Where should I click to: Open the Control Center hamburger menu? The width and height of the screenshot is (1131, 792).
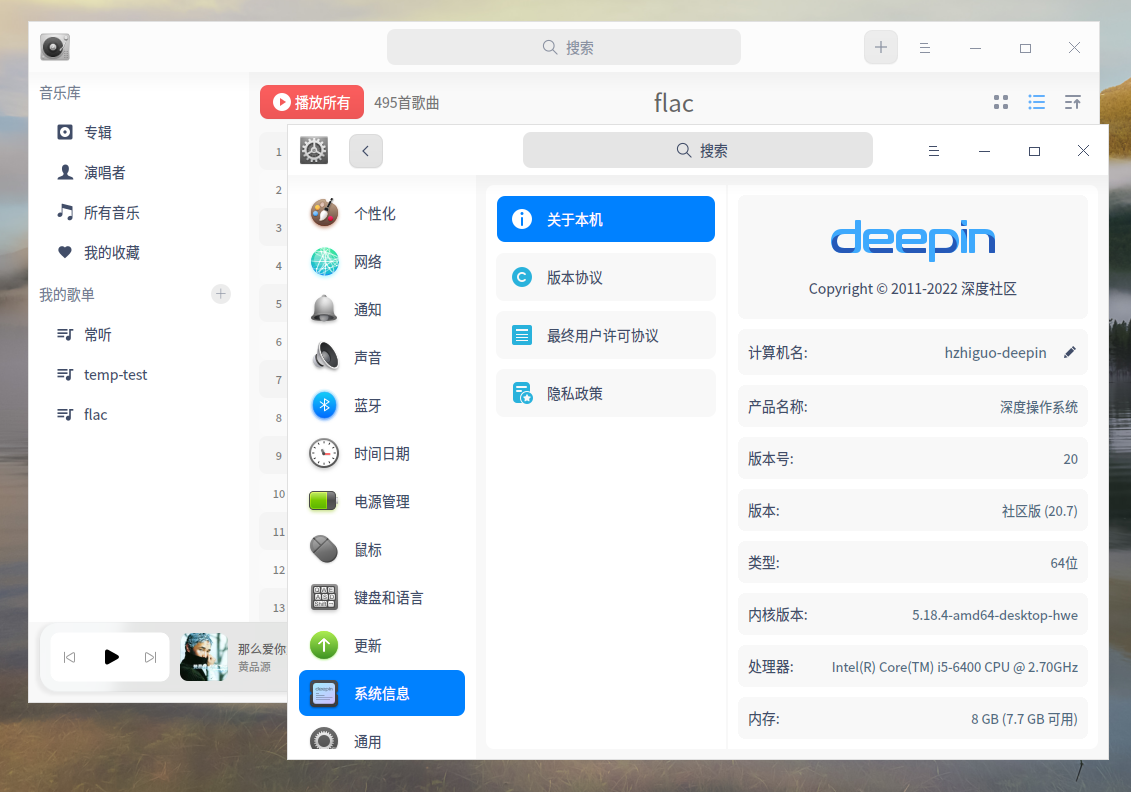pos(933,150)
